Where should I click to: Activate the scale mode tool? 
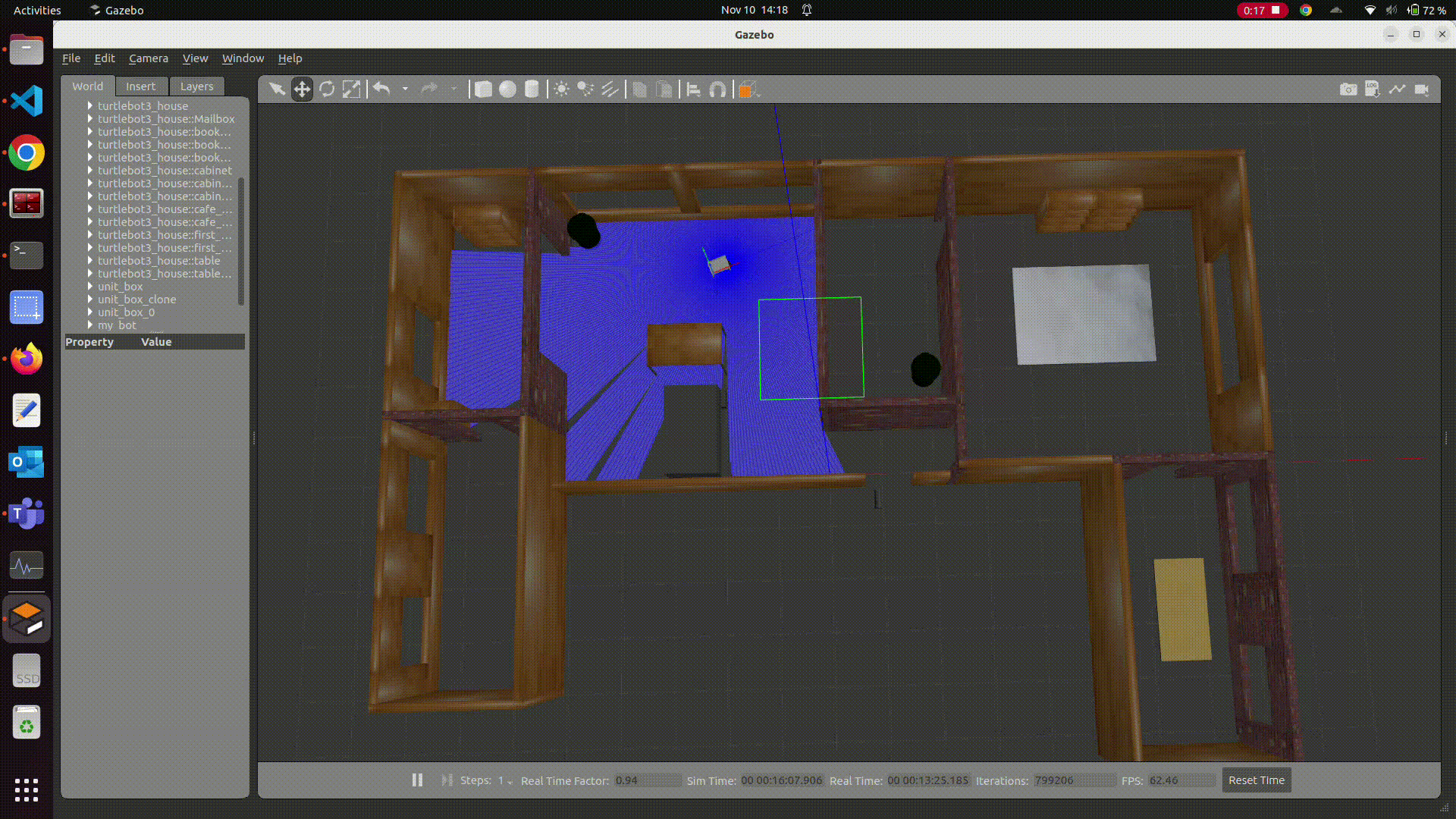[351, 89]
